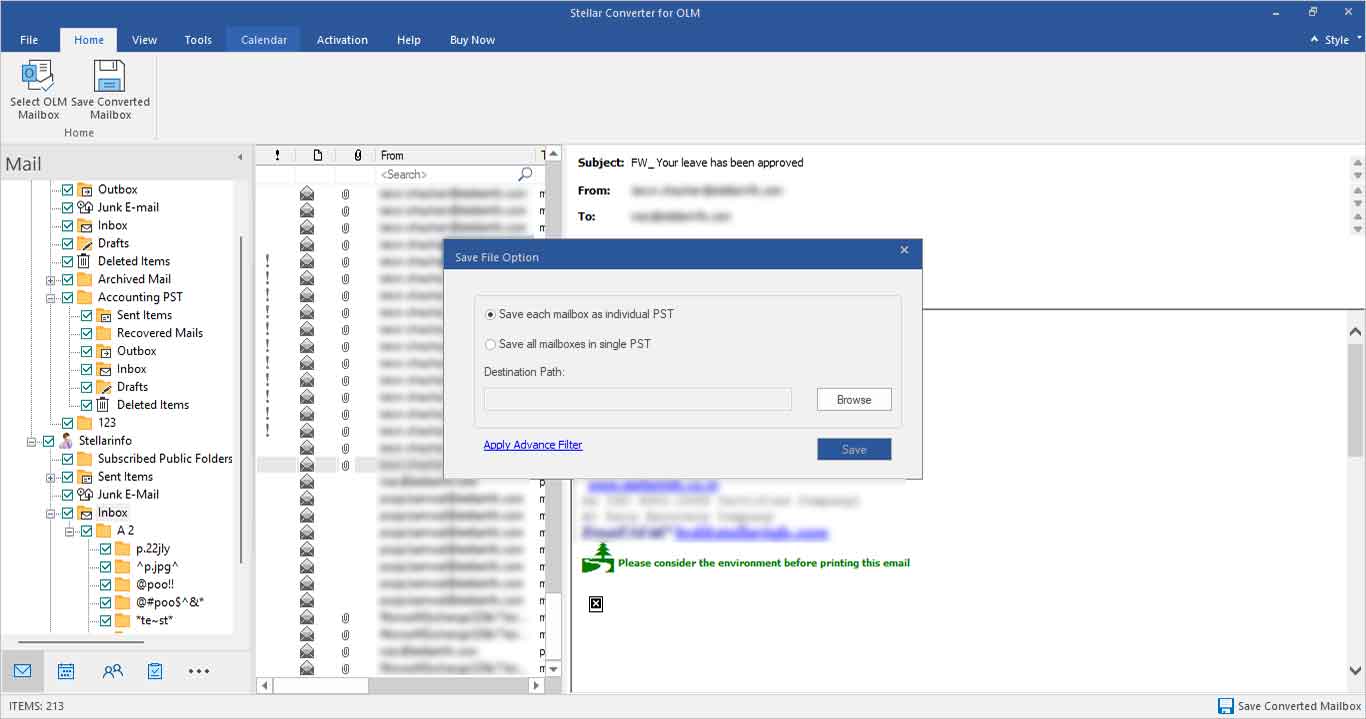The height and width of the screenshot is (719, 1366).
Task: Select the @#poo$^&* folder
Action: 170,602
